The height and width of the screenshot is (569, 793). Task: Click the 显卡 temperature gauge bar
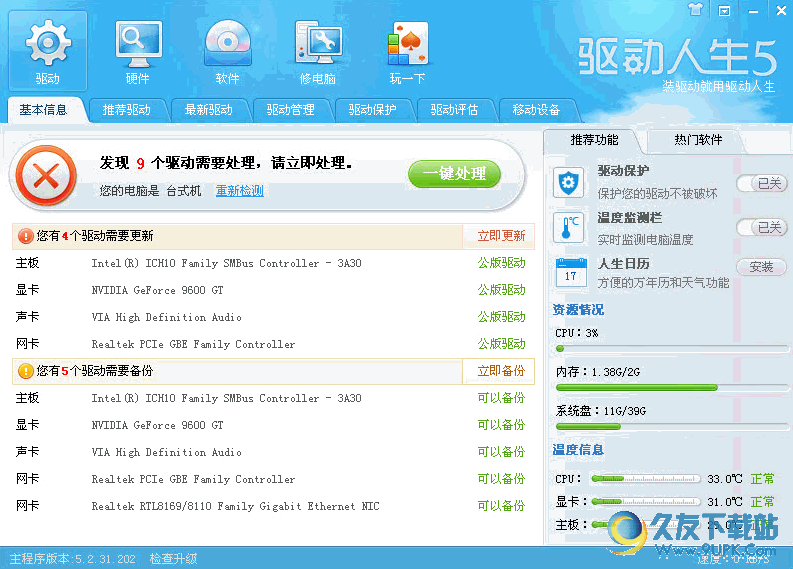click(646, 502)
